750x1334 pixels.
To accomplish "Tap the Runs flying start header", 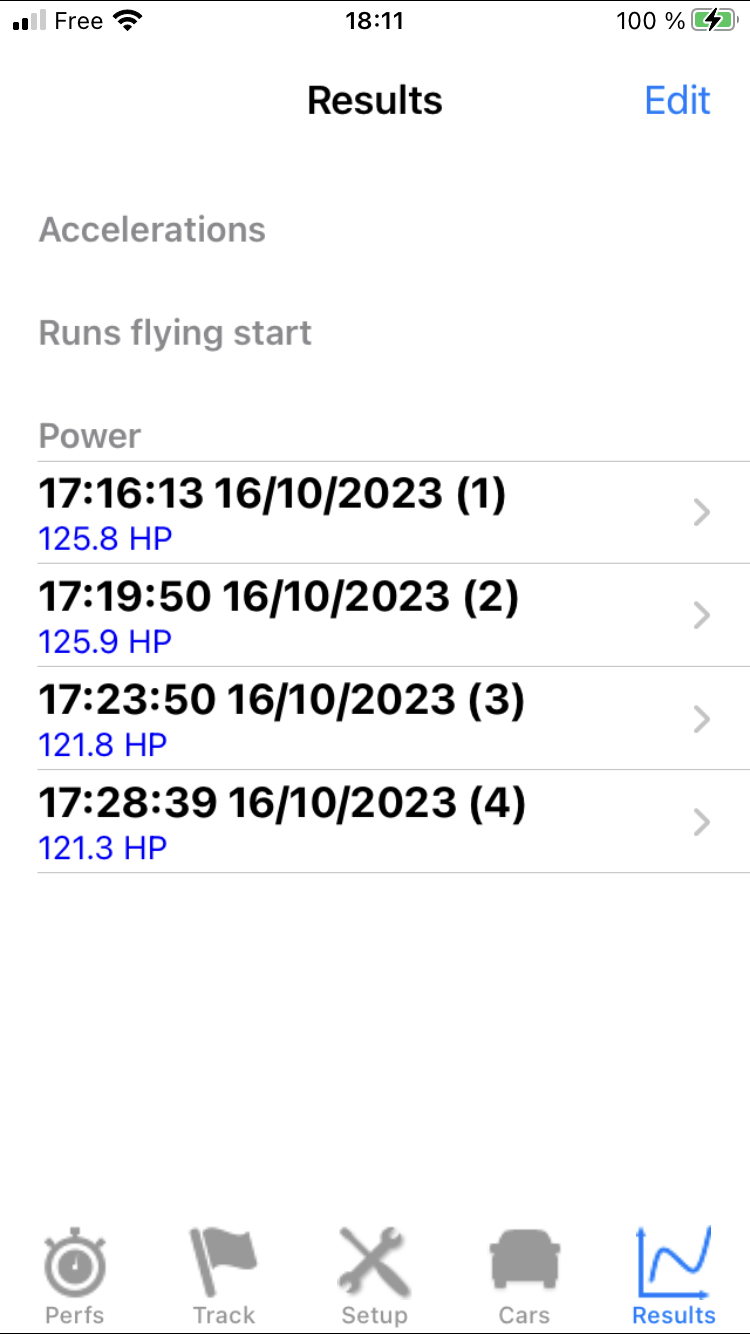I will click(175, 333).
